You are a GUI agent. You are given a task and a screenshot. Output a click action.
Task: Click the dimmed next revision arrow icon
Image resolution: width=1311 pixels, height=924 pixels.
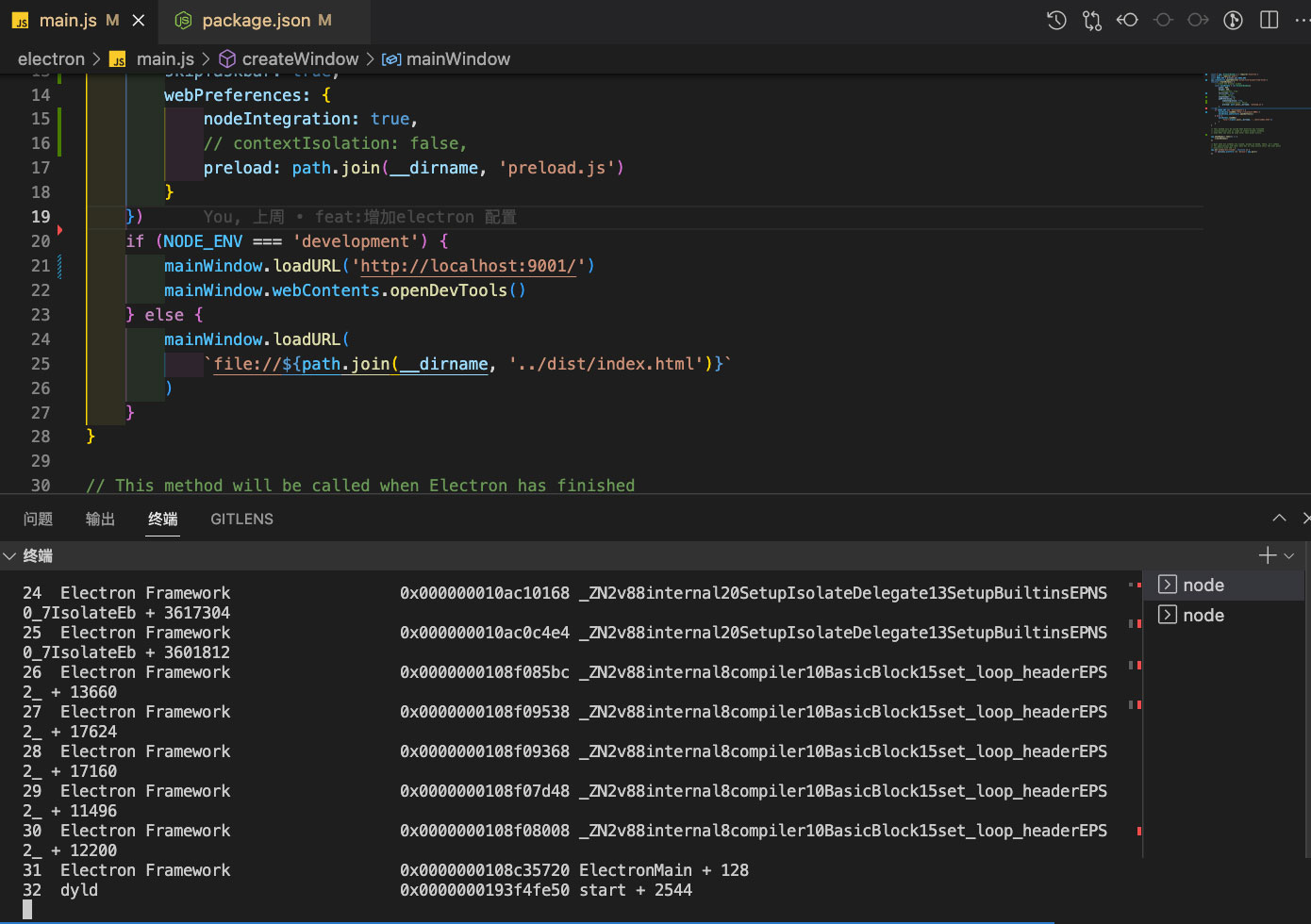1198,20
